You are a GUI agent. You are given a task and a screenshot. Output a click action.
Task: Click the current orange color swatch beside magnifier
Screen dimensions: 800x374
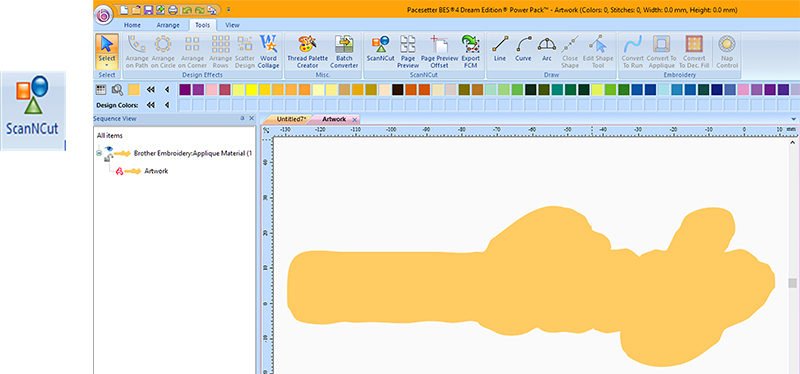(x=134, y=90)
